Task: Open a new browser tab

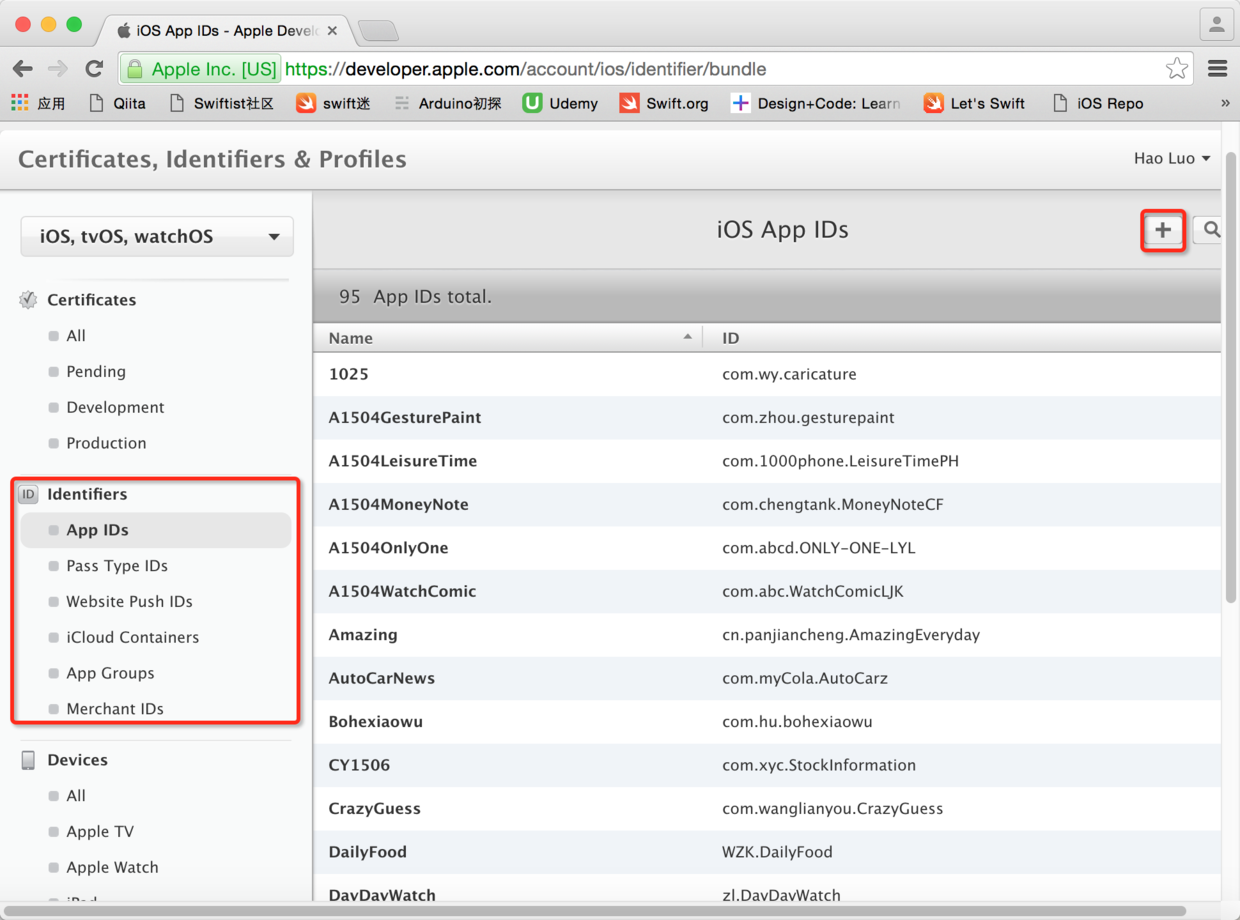Action: pyautogui.click(x=378, y=31)
